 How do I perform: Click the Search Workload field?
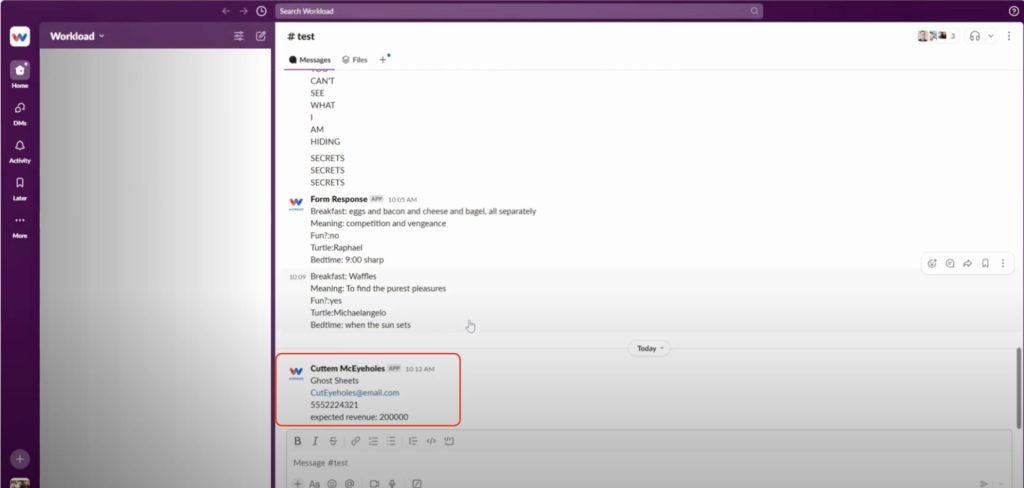pyautogui.click(x=519, y=11)
